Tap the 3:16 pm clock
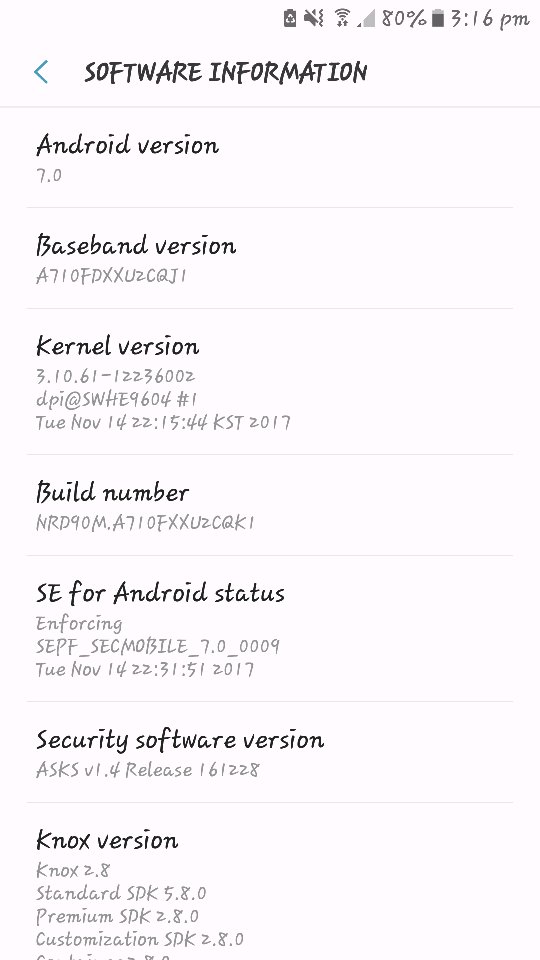 click(x=489, y=19)
